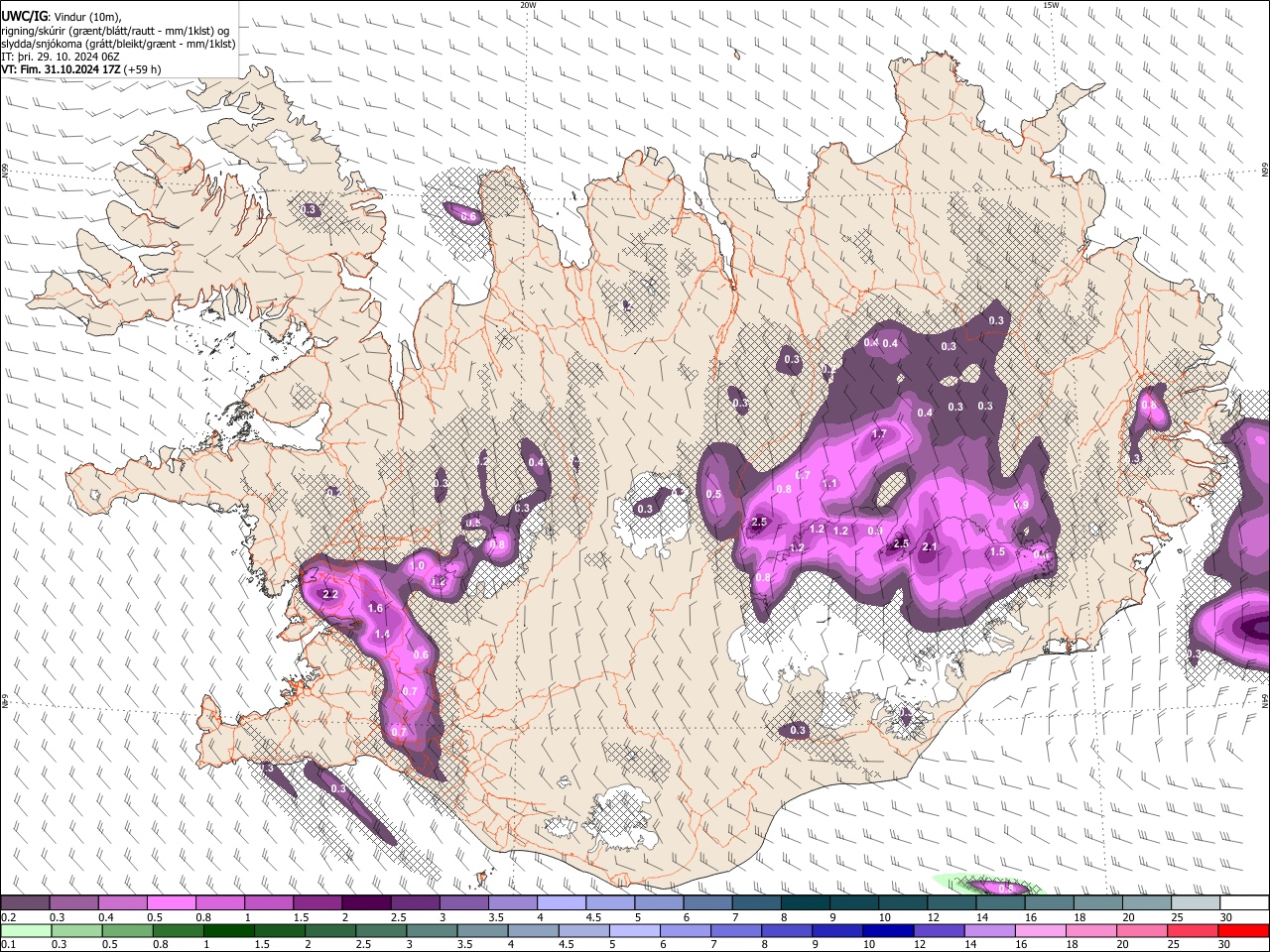Pick the dark mauve 0.2 swatch in purple legend

[x=25, y=903]
